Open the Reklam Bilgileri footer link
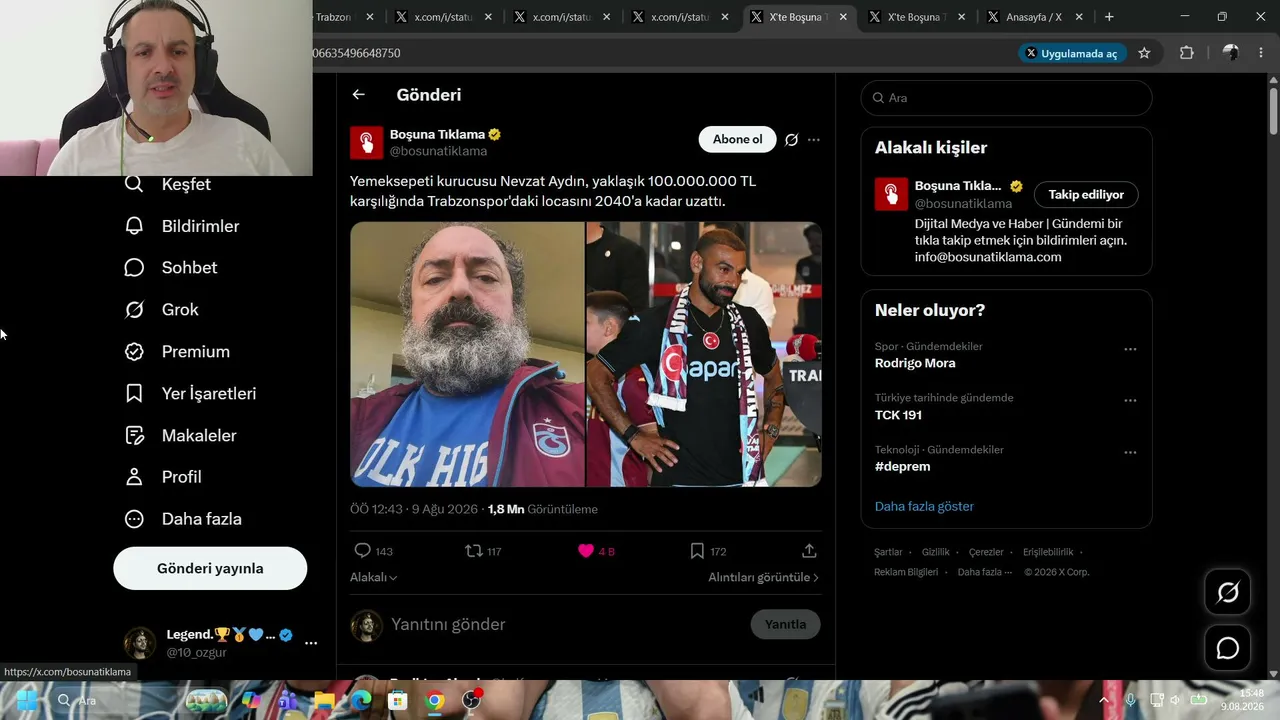The image size is (1280, 720). point(906,572)
